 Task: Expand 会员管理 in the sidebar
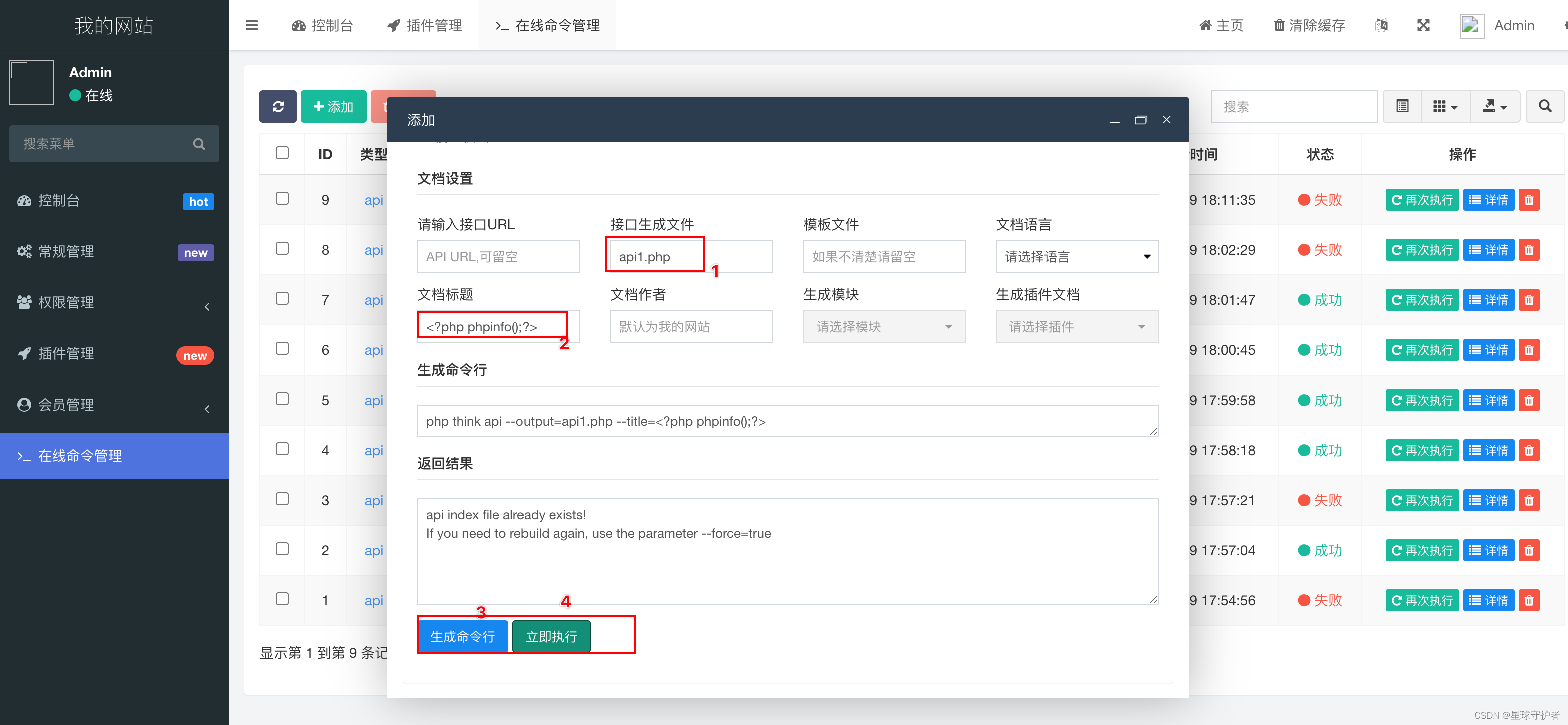(x=114, y=405)
